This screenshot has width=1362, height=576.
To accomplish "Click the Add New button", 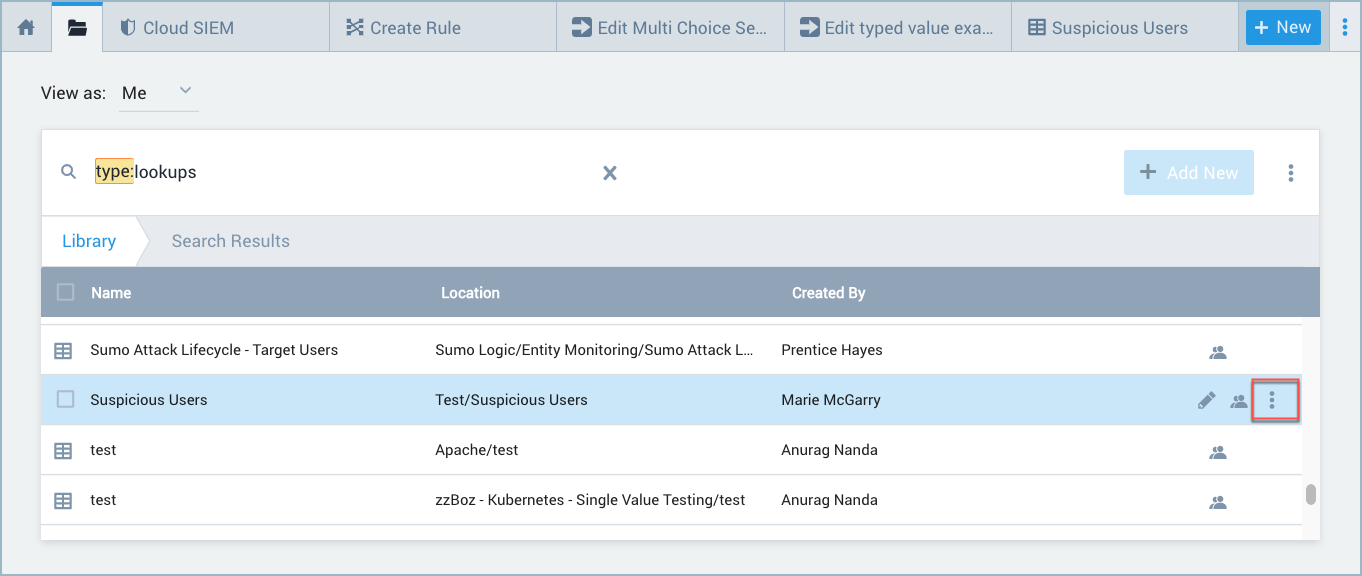I will 1188,172.
